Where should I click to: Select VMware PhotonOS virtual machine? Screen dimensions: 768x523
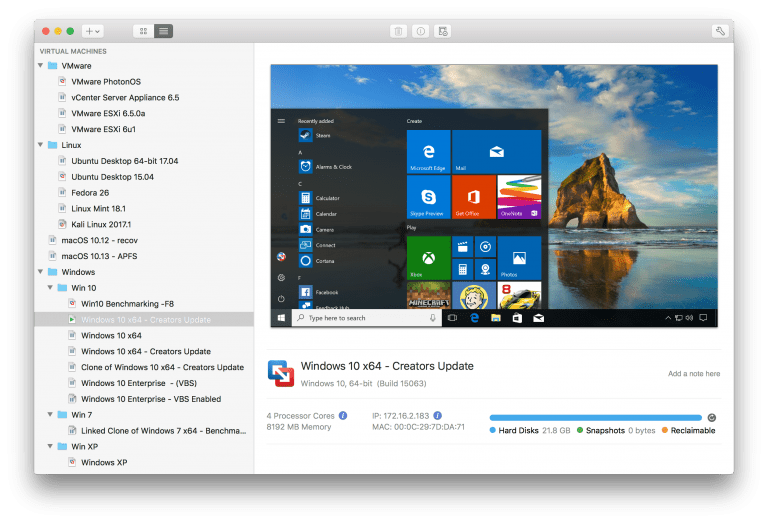[144, 81]
